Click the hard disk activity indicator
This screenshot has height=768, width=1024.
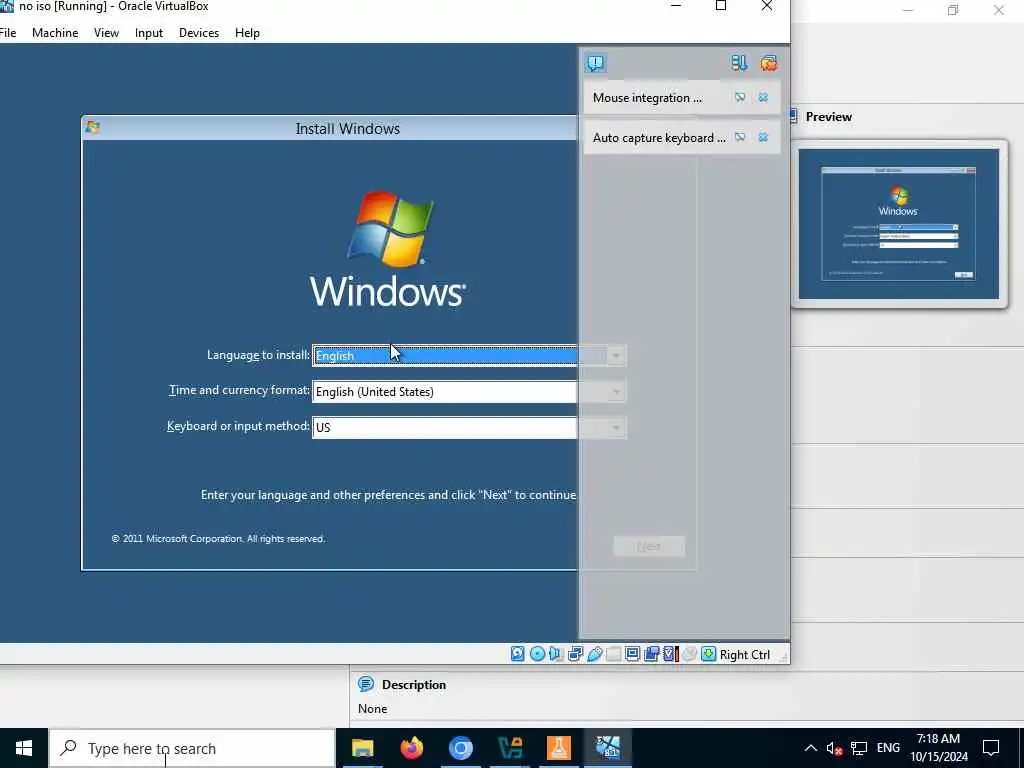pyautogui.click(x=517, y=654)
